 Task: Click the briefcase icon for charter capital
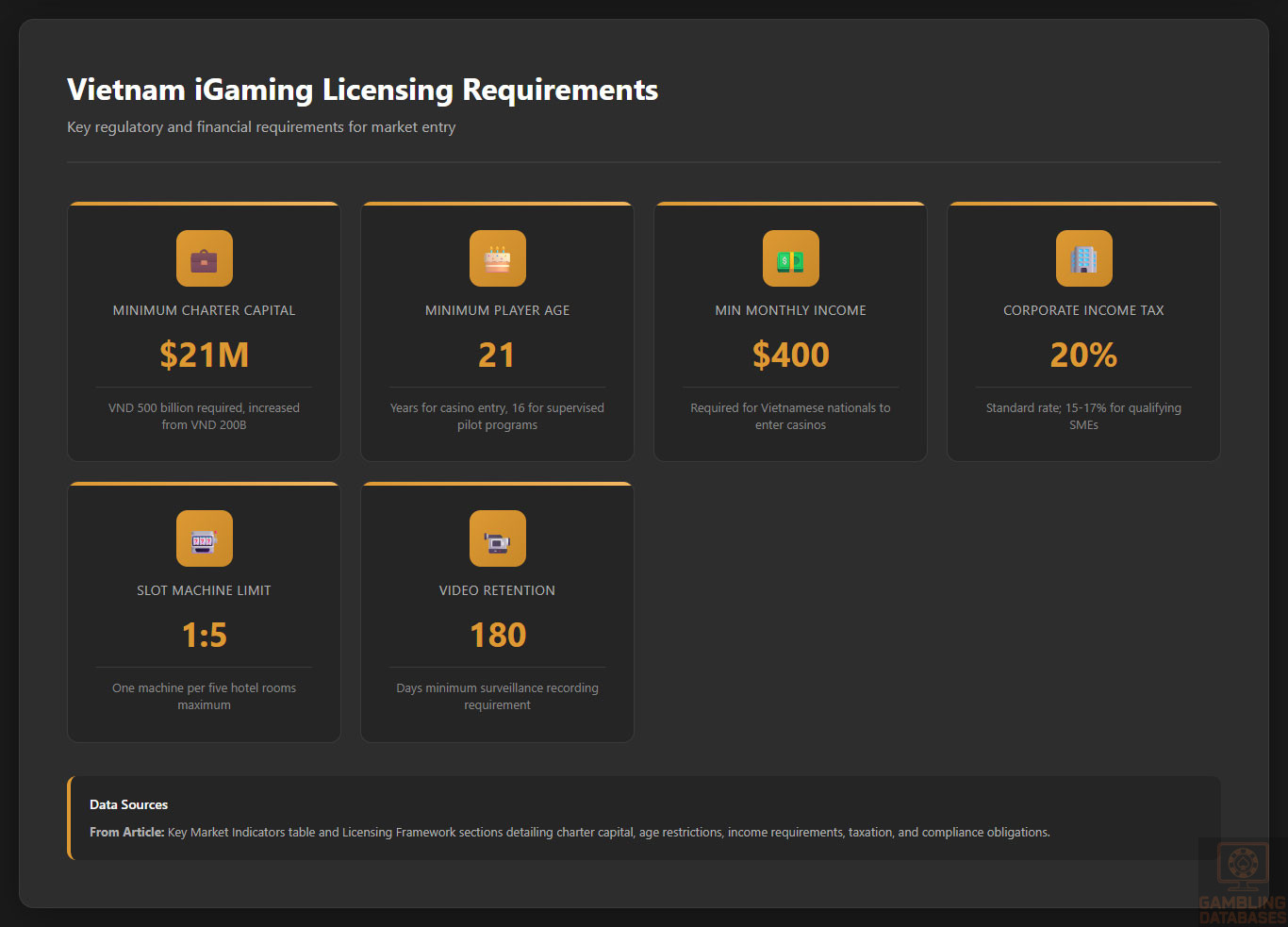click(x=204, y=258)
